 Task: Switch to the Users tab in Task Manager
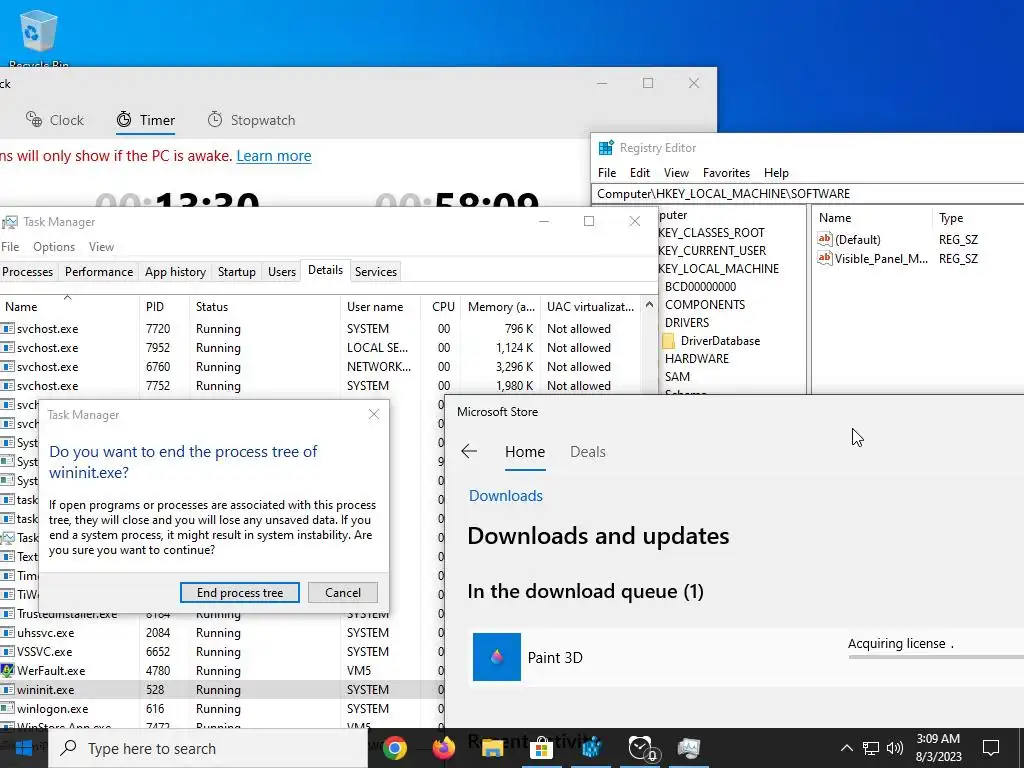[281, 272]
